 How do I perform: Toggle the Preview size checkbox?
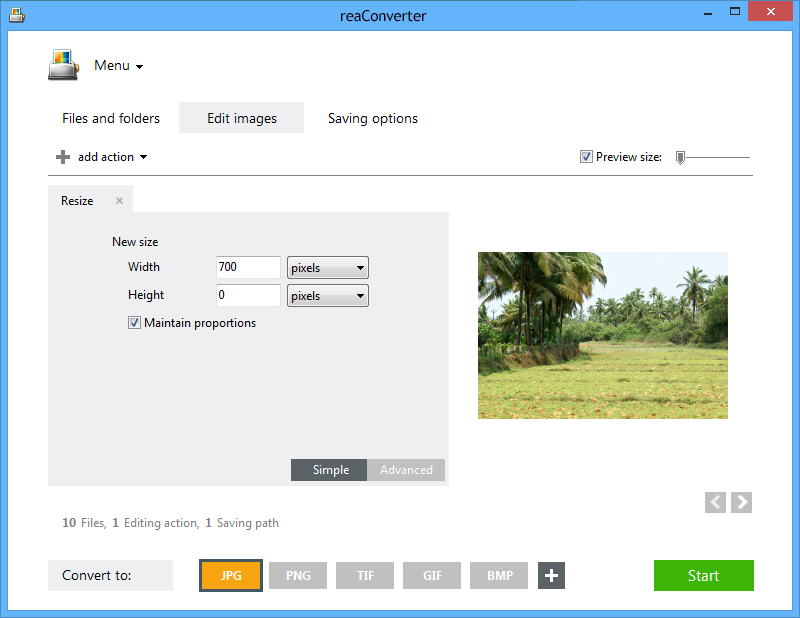coord(586,157)
